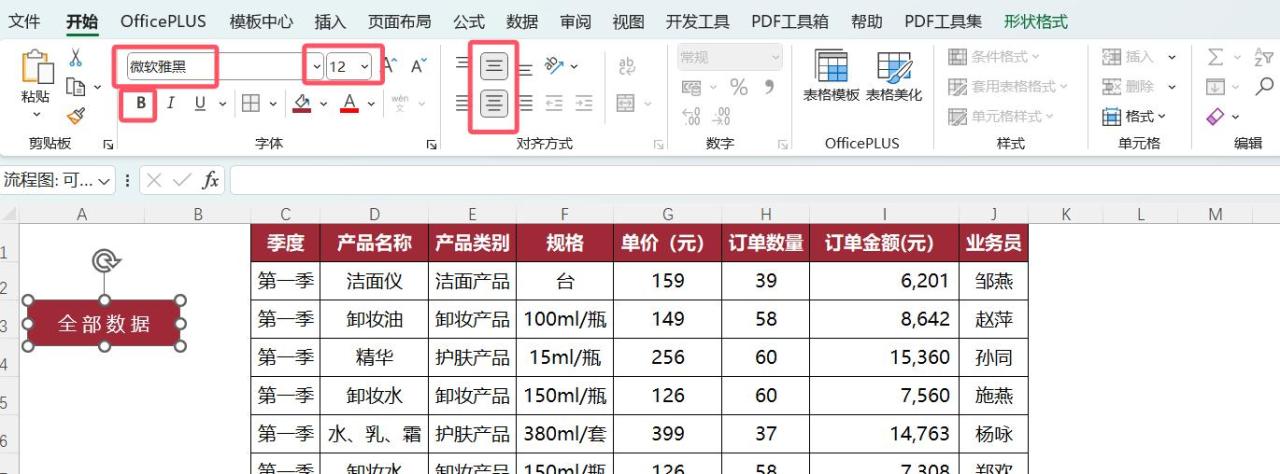Image resolution: width=1280 pixels, height=474 pixels.
Task: Open the 格式 cell format menu
Action: [x=1135, y=117]
